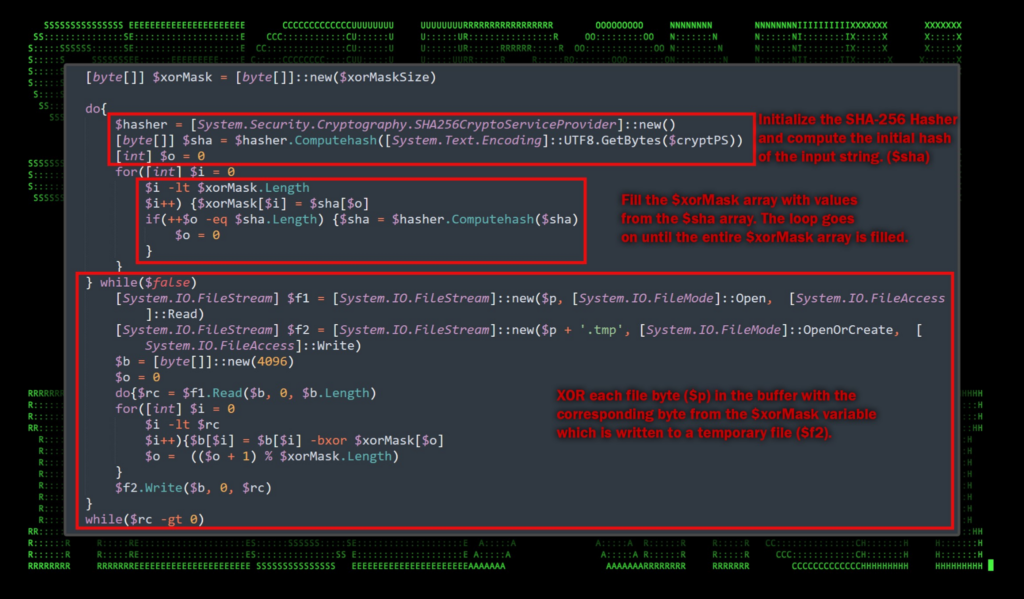
Task: Click the green terminal cursor block
Action: [990, 565]
